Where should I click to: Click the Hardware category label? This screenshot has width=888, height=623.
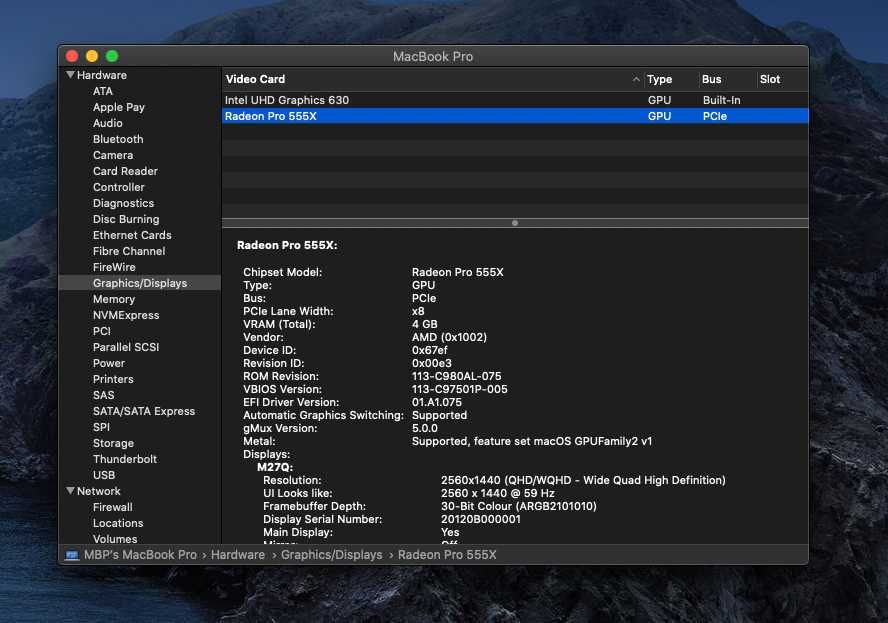tap(101, 75)
